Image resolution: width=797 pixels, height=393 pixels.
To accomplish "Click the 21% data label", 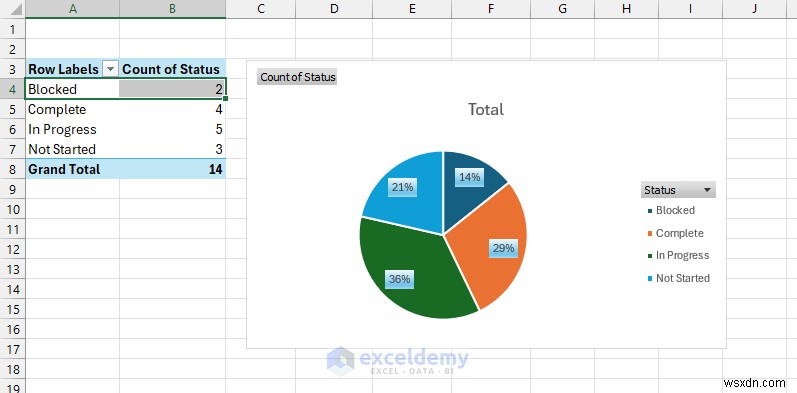I will pyautogui.click(x=402, y=187).
